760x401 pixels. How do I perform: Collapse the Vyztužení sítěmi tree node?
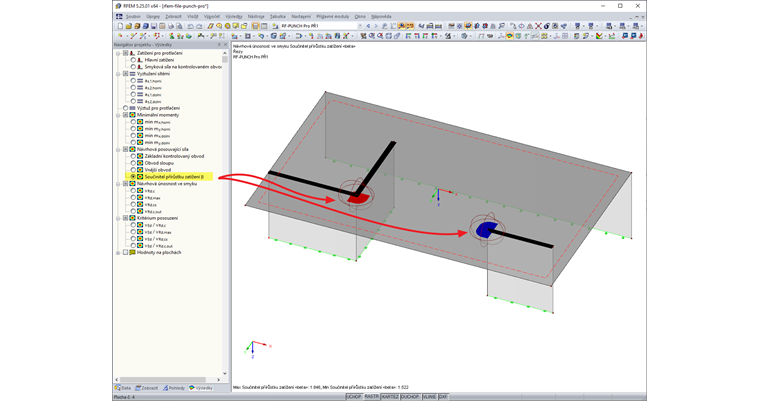point(118,74)
